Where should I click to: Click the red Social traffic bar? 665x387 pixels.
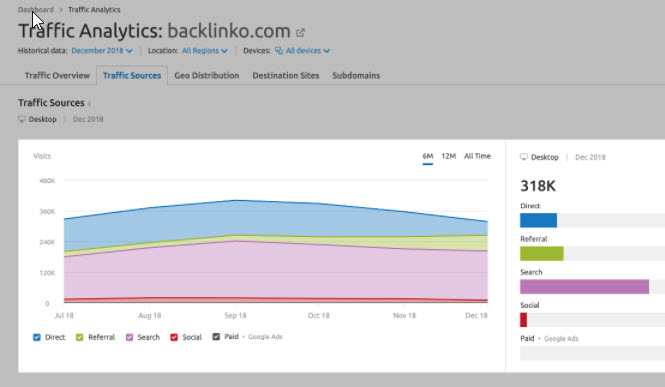coord(523,320)
